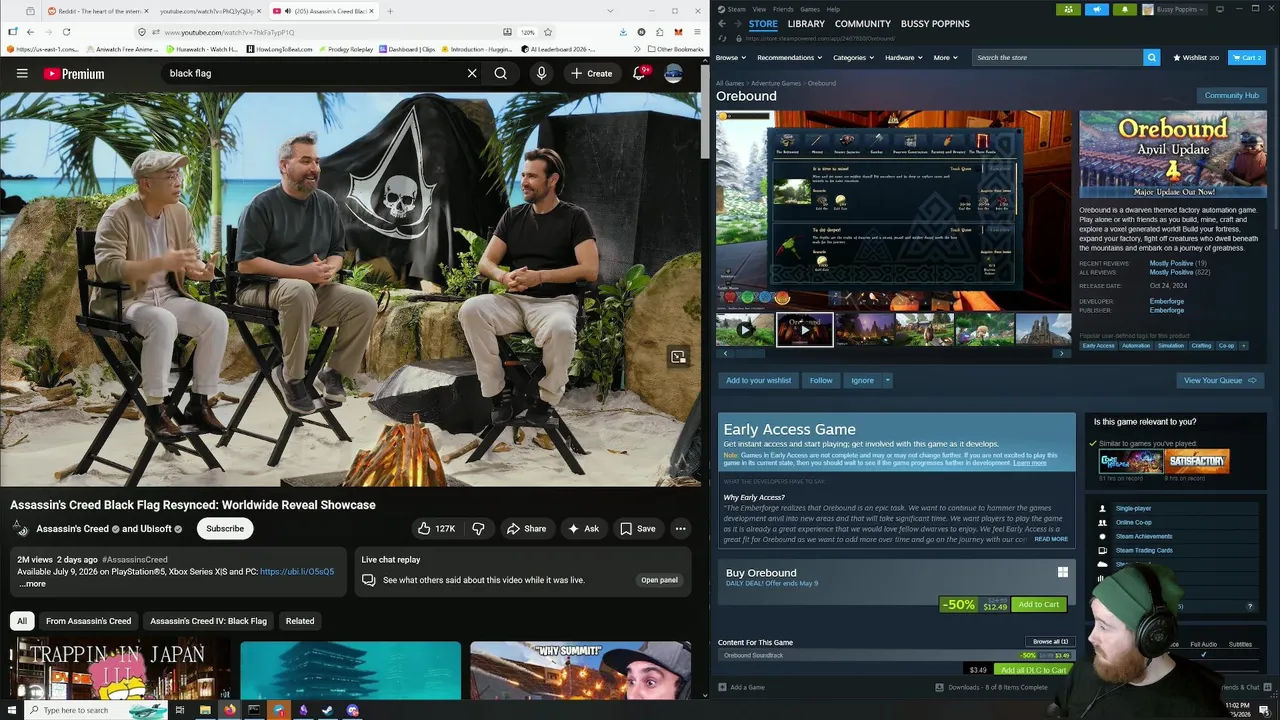Like the Assassin's Creed video
This screenshot has height=720, width=1280.
pos(435,528)
